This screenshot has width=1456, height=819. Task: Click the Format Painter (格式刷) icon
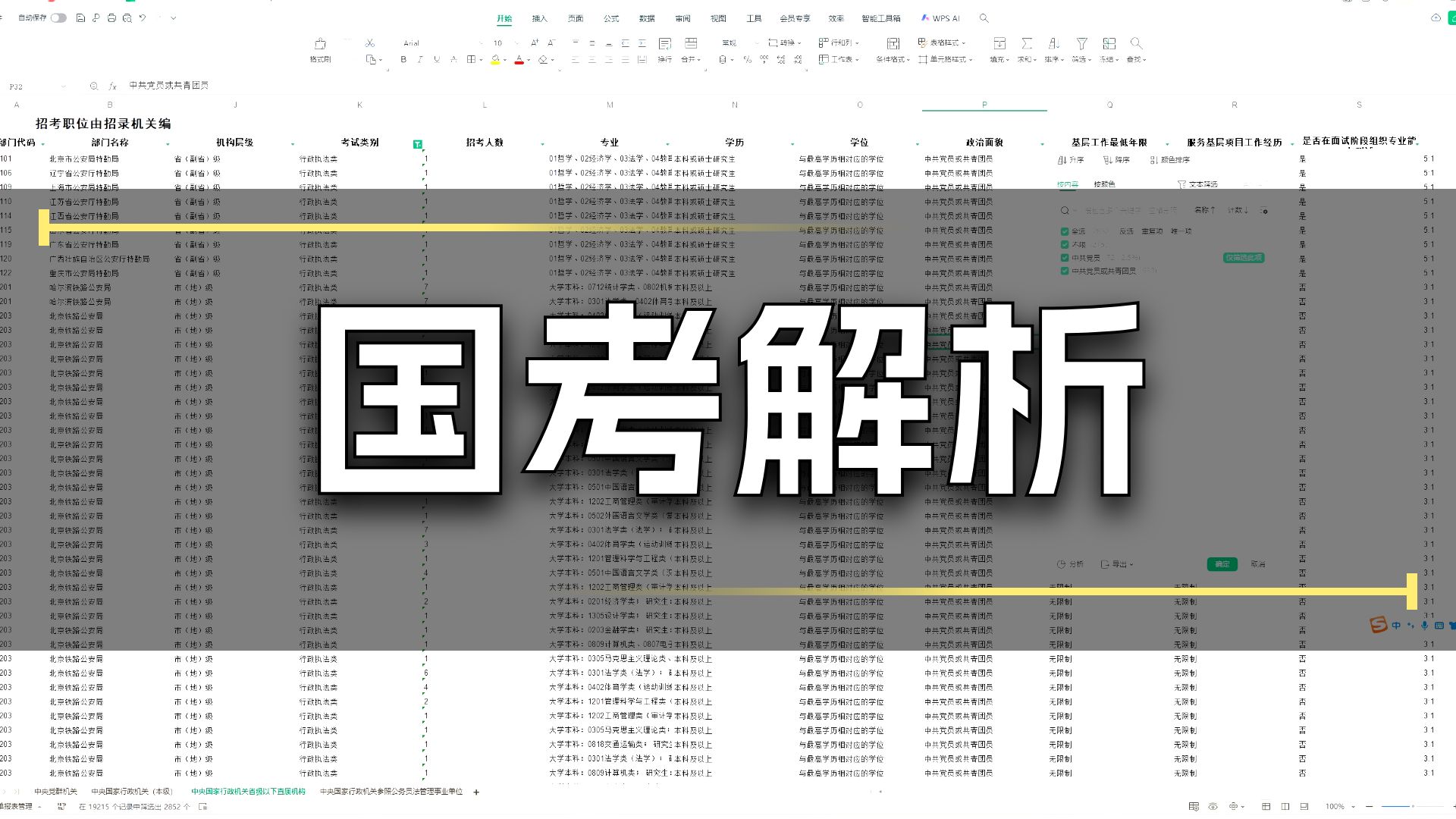[320, 44]
